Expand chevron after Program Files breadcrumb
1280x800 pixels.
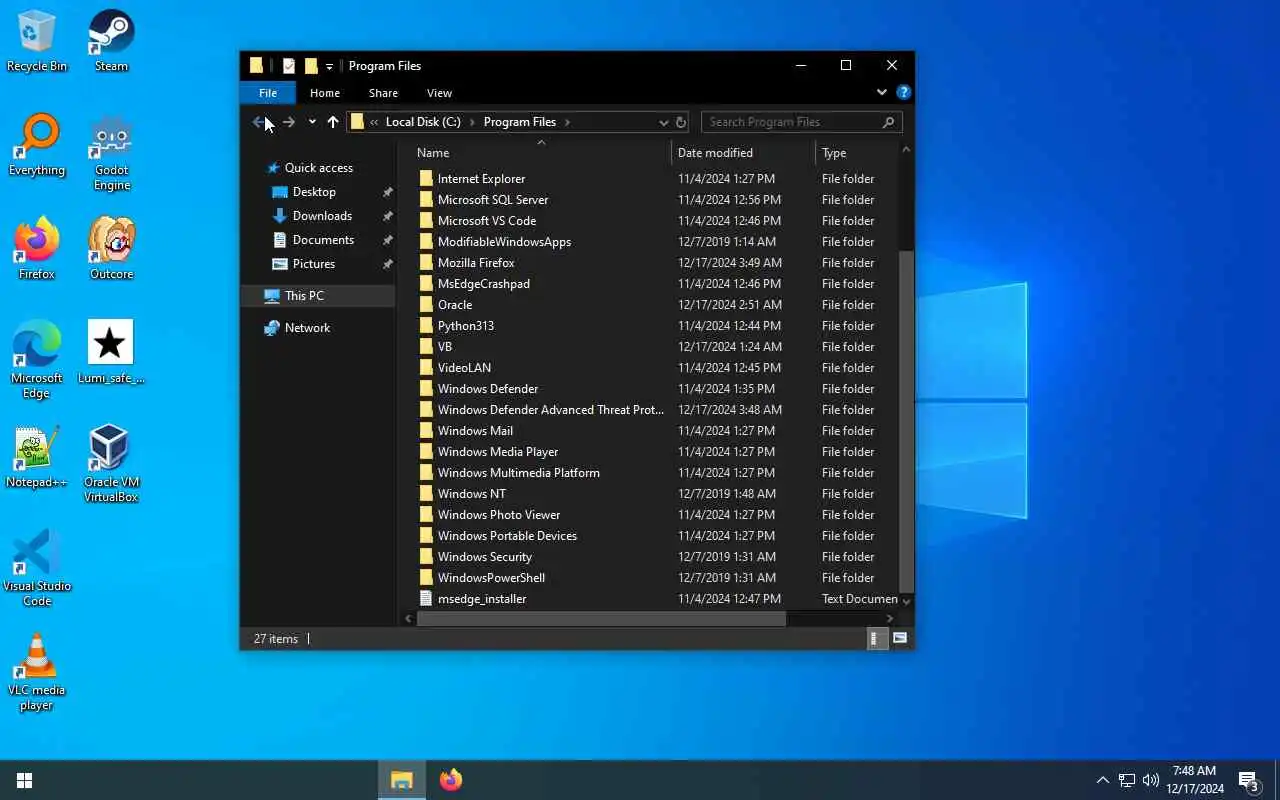pos(567,122)
